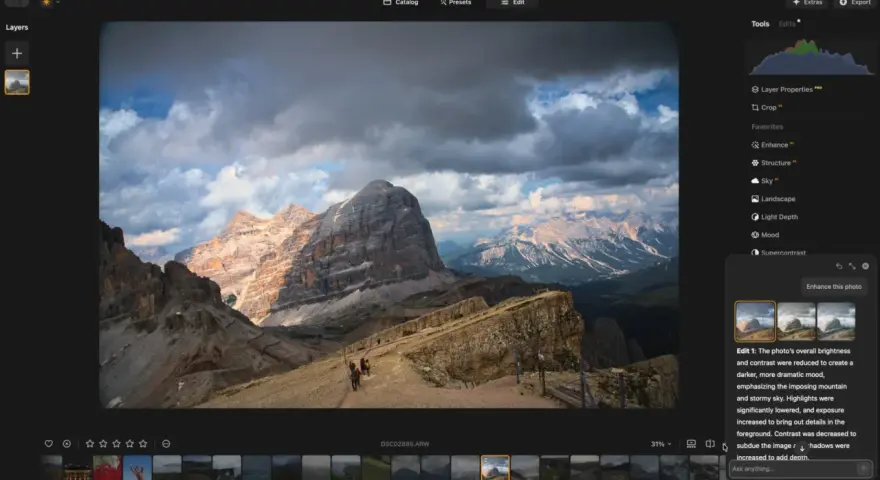
Task: Open the Extras menu button
Action: click(808, 3)
